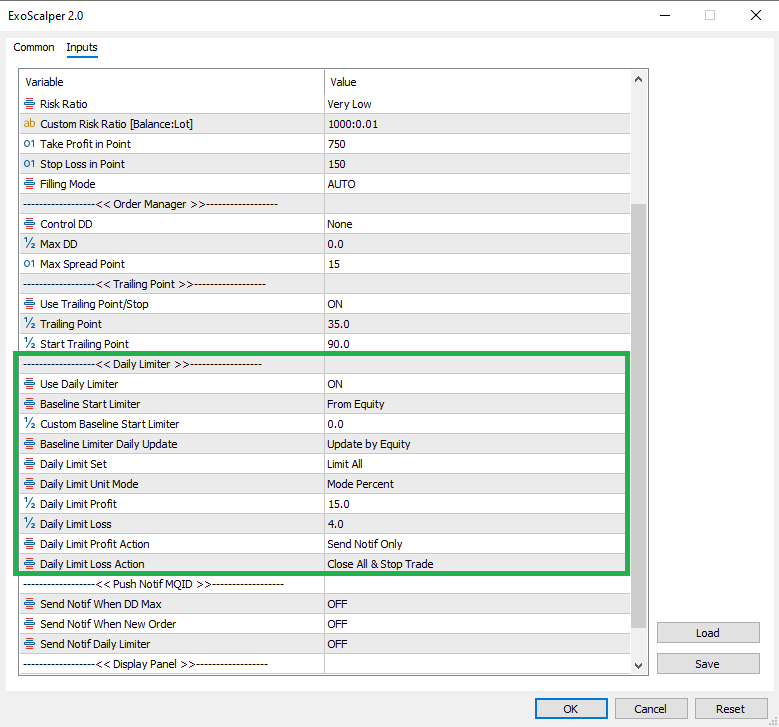Click the Value column header
The image size is (779, 727).
click(477, 82)
